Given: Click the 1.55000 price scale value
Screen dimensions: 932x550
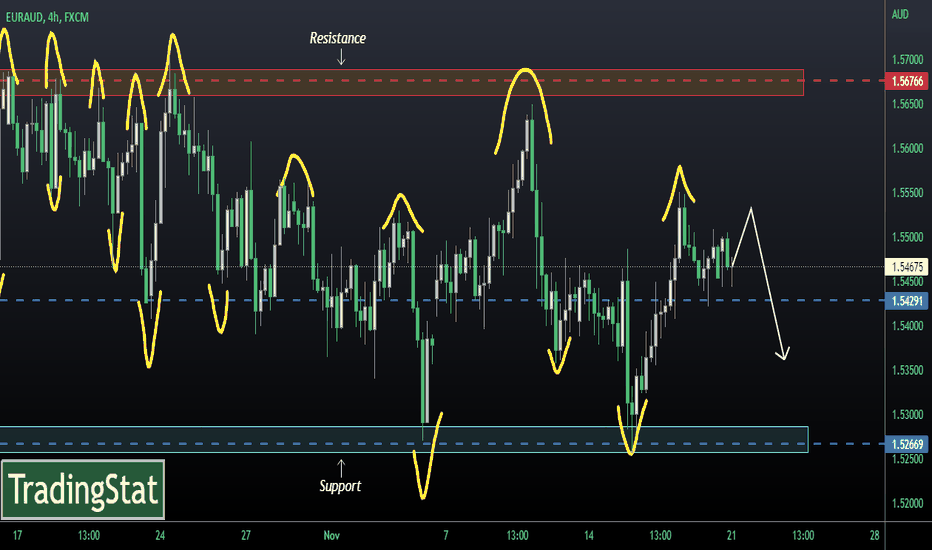Looking at the screenshot, I should click(908, 237).
